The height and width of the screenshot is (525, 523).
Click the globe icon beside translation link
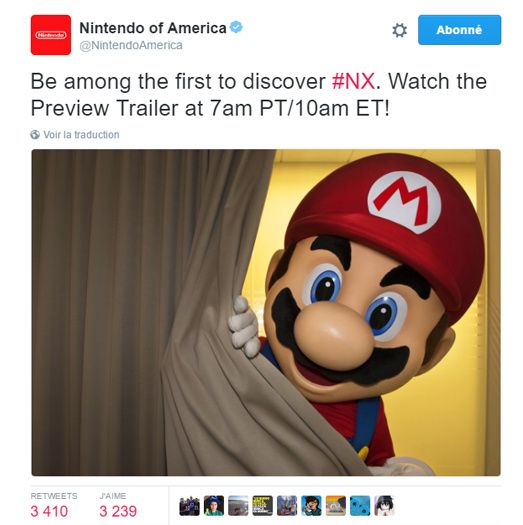coord(35,135)
